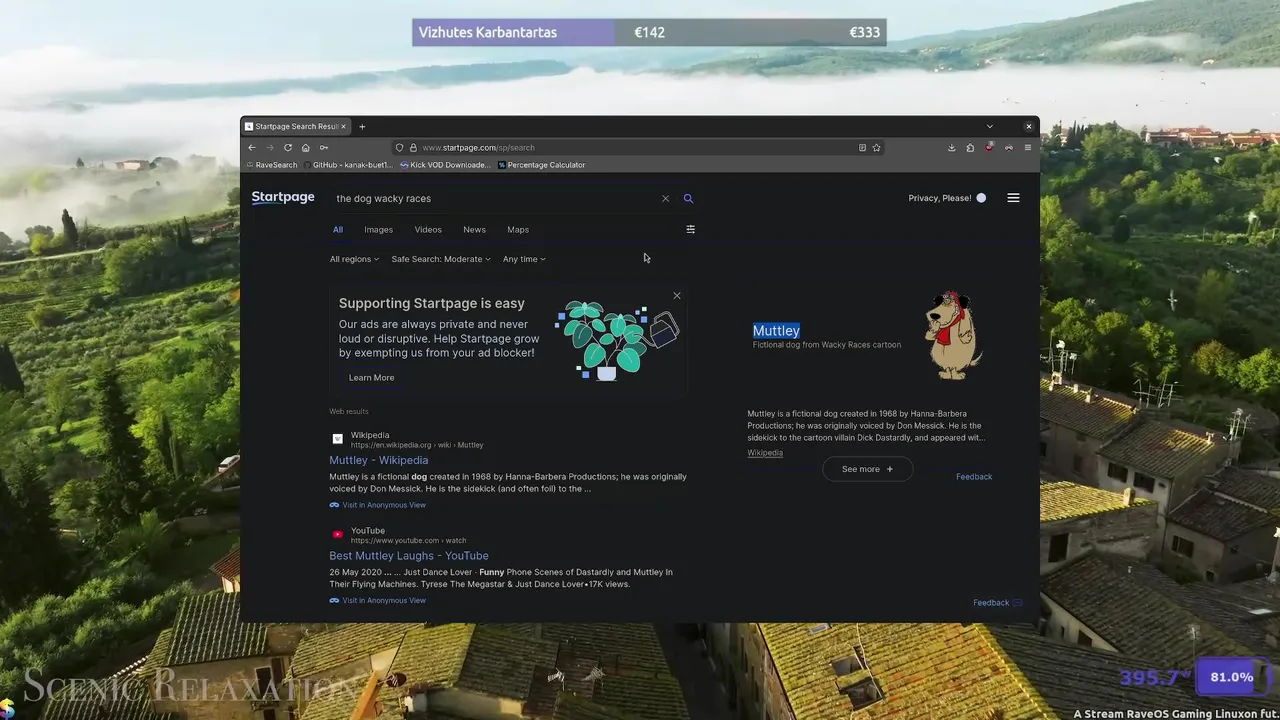Open the RaveSearch bookmark

272,165
